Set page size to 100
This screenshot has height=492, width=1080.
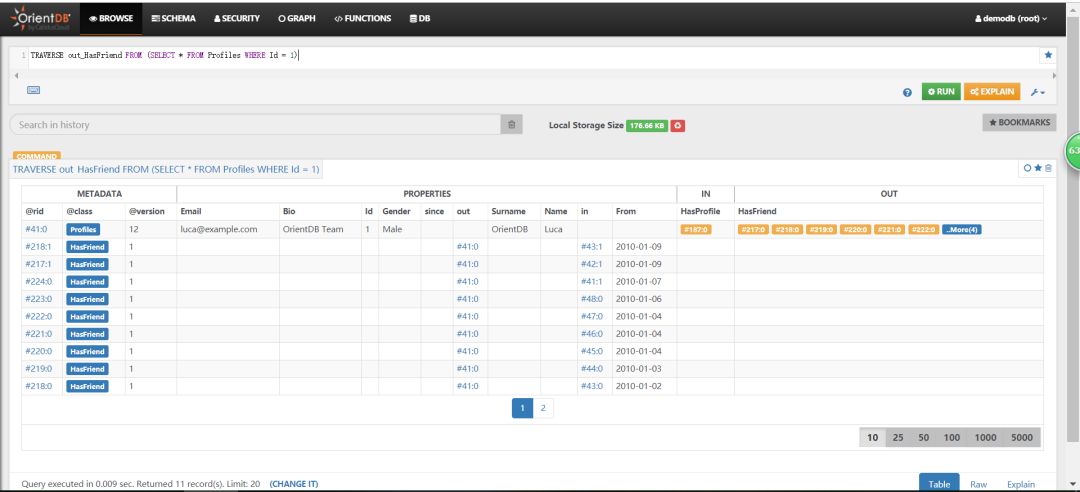pyautogui.click(x=952, y=438)
